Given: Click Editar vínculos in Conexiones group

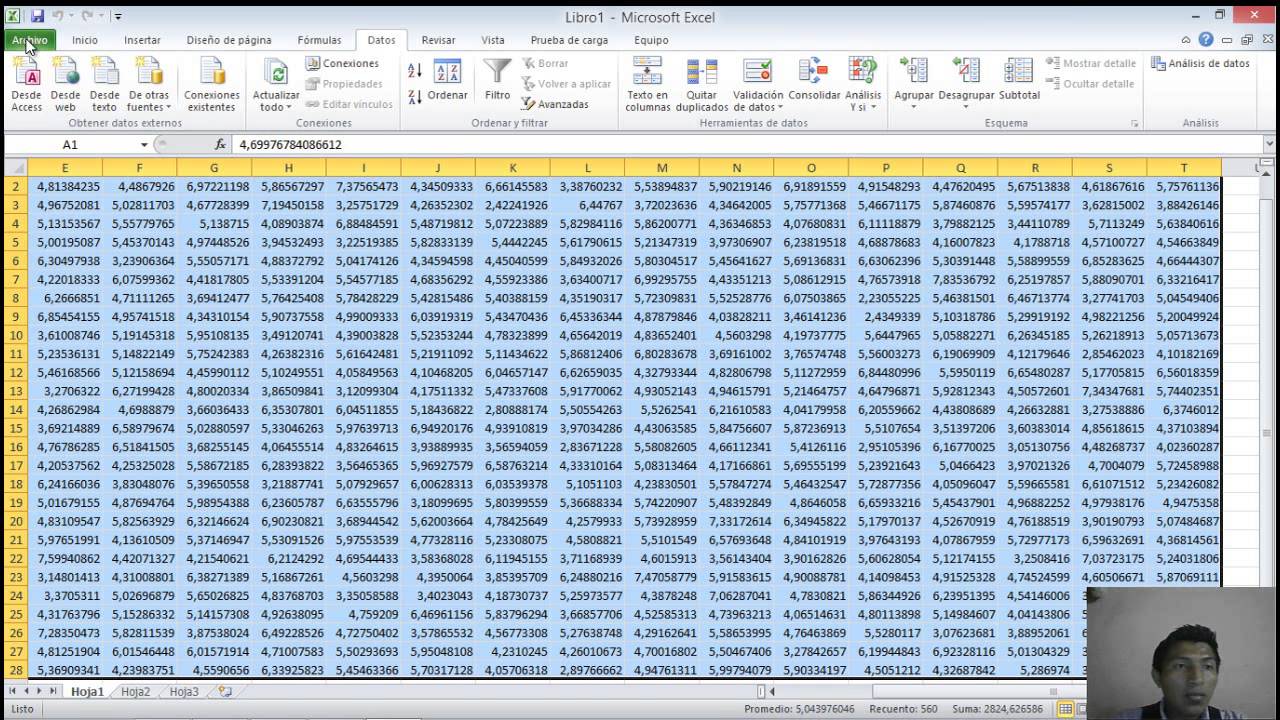Looking at the screenshot, I should point(349,104).
